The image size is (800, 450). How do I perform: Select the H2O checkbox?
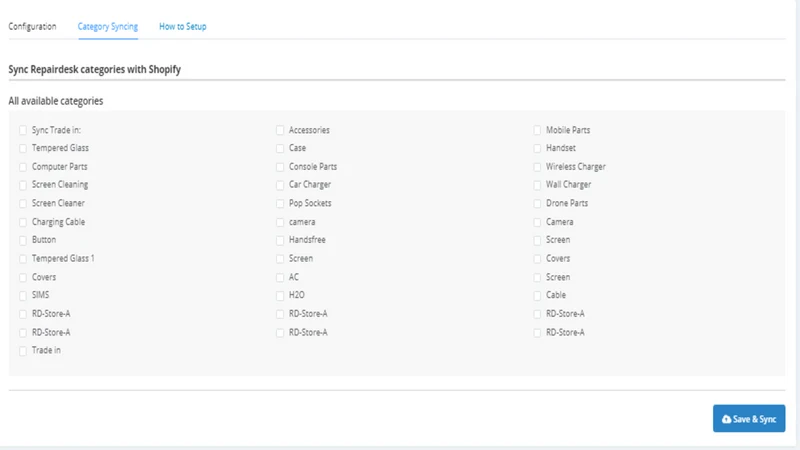[280, 295]
